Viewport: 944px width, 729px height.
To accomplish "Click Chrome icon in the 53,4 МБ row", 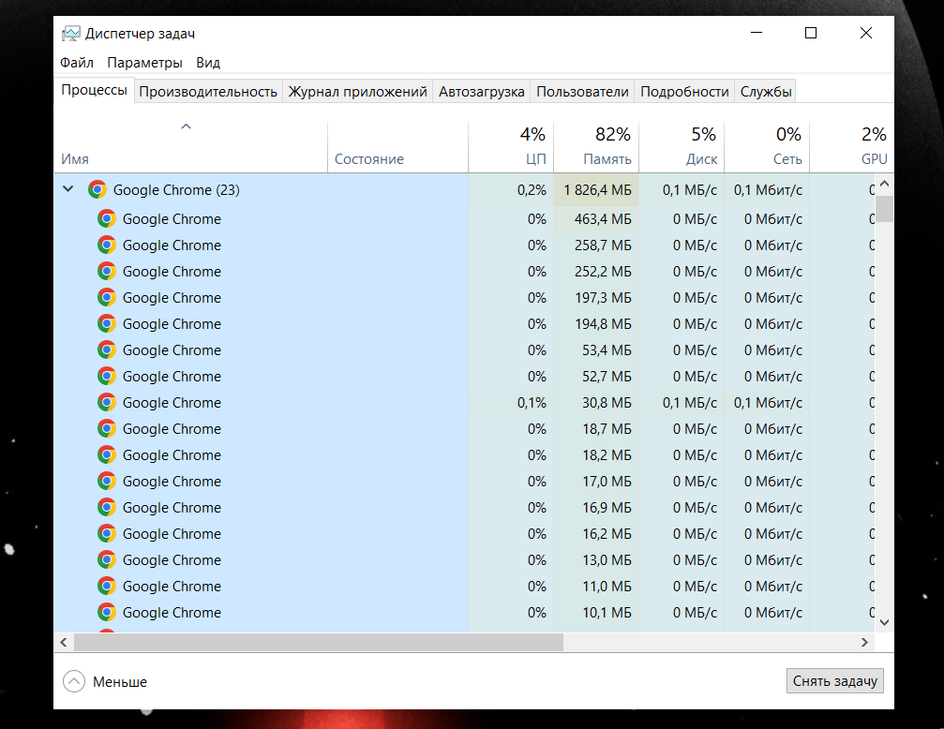I will (107, 350).
